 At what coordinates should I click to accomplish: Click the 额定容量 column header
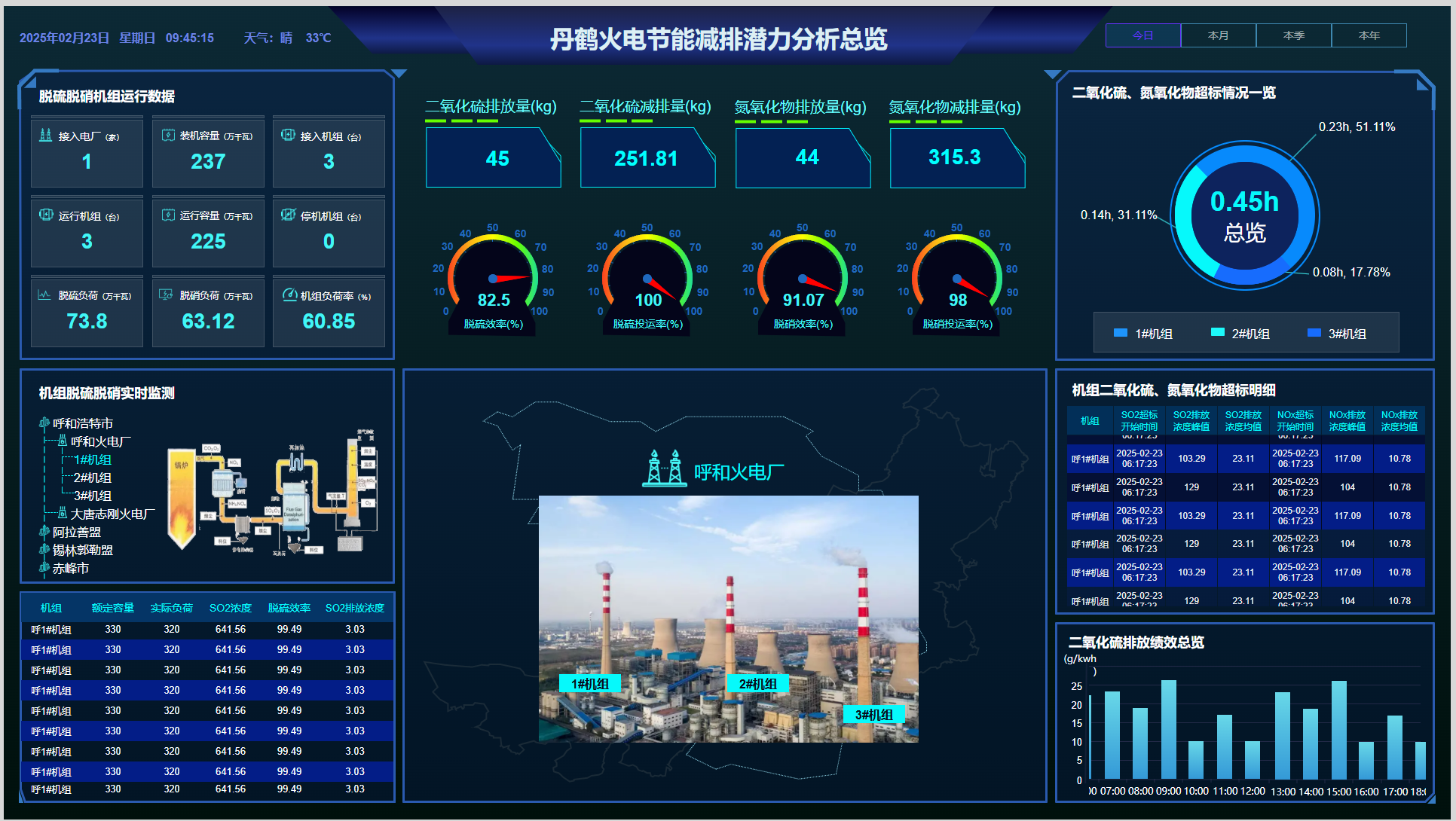113,608
